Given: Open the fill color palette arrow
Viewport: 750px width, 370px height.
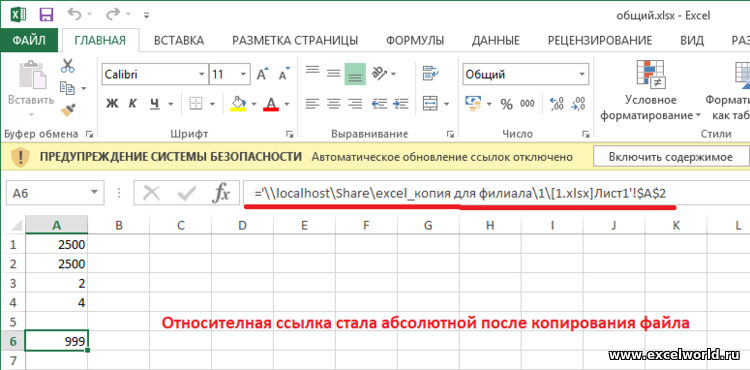Looking at the screenshot, I should coord(254,104).
